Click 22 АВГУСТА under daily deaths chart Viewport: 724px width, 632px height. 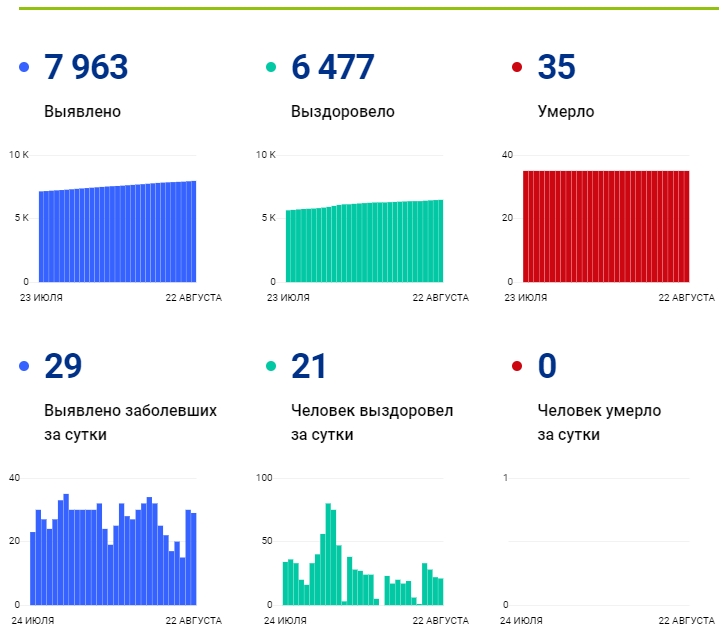tap(687, 620)
